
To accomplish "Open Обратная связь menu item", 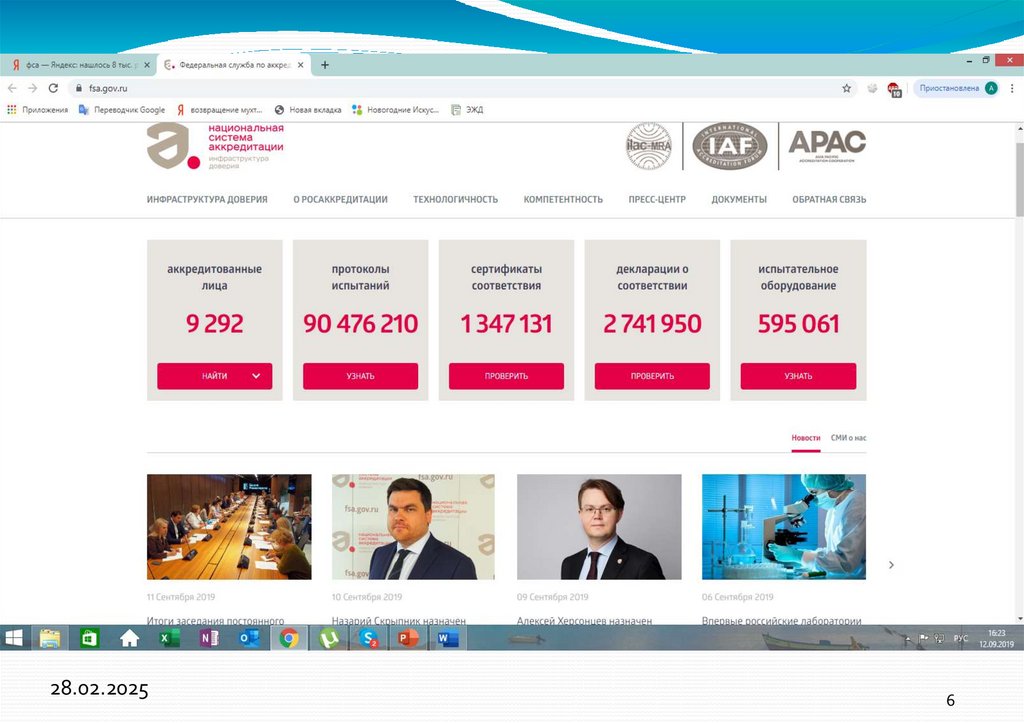I will [829, 200].
